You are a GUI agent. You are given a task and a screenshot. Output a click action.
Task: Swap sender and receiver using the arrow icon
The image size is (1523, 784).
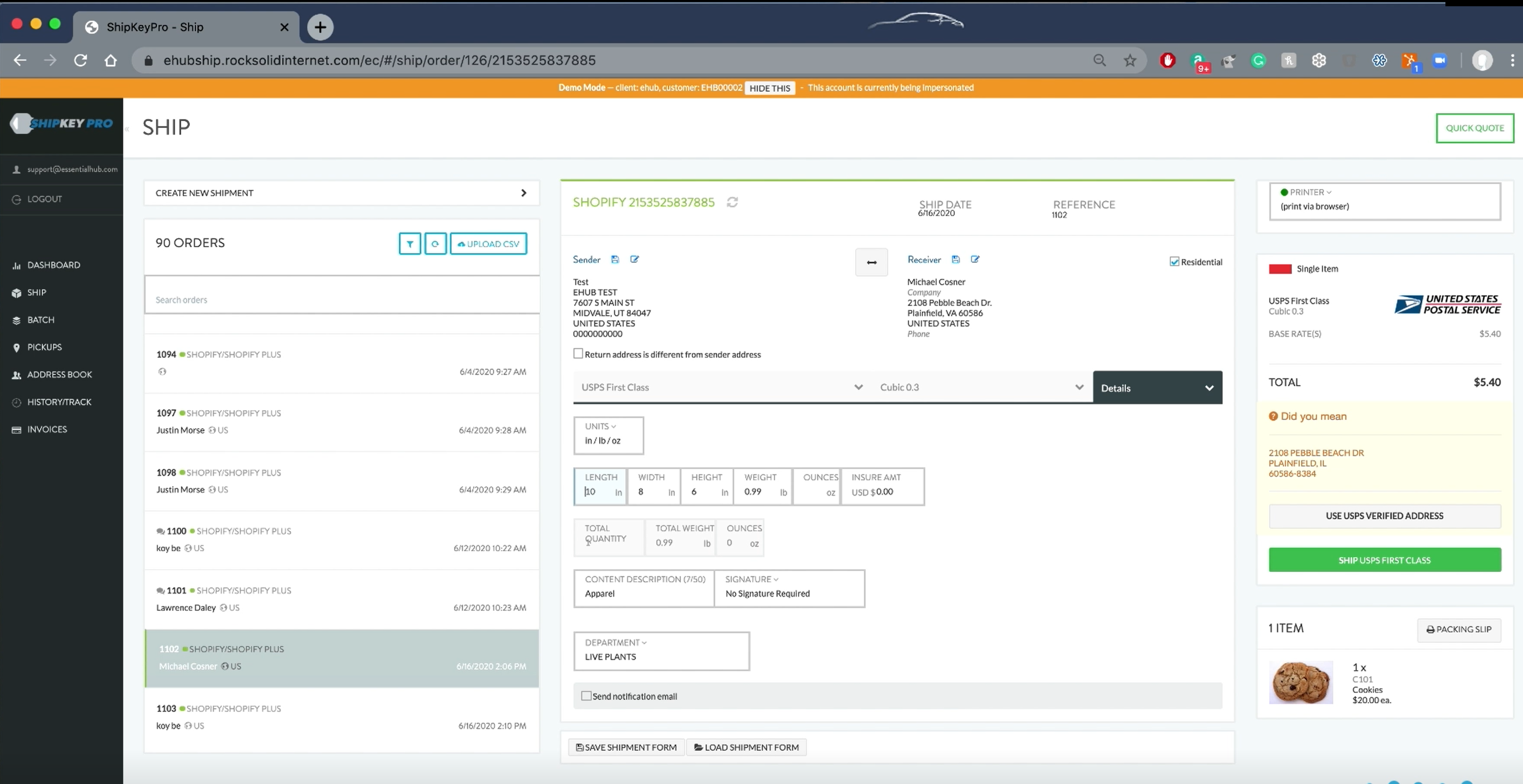coord(871,262)
